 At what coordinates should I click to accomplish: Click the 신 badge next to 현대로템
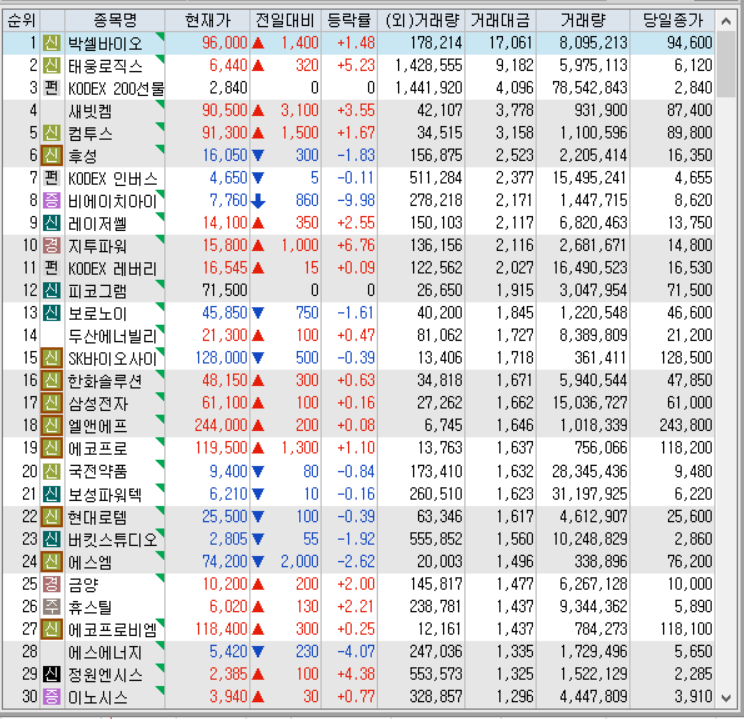pyautogui.click(x=52, y=516)
